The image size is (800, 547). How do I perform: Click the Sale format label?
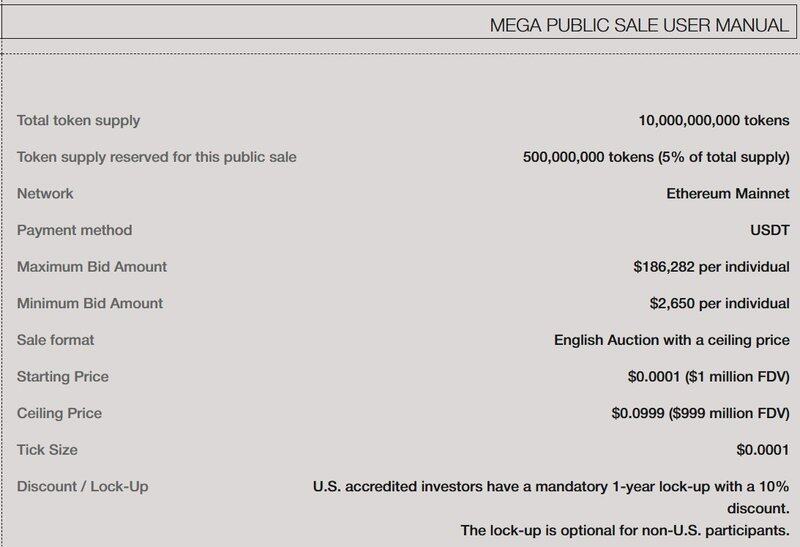click(55, 340)
